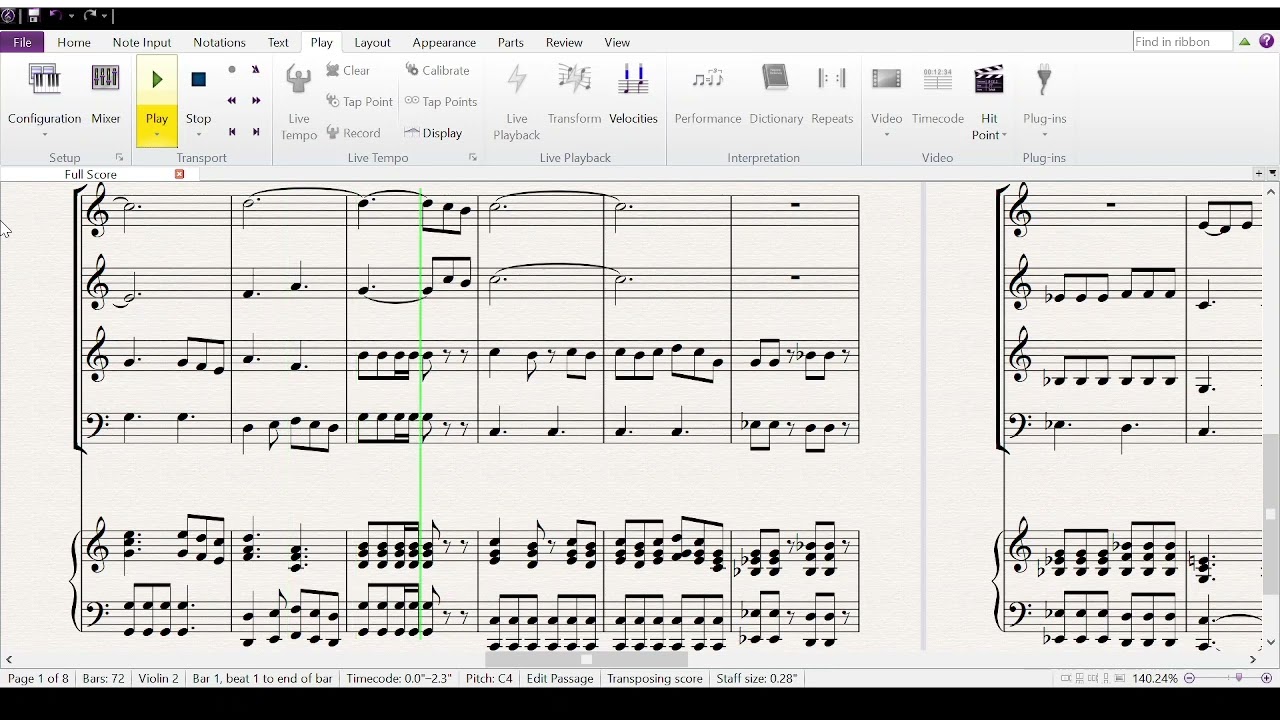
Task: Stop playback with the blue Stop icon
Action: 198,80
